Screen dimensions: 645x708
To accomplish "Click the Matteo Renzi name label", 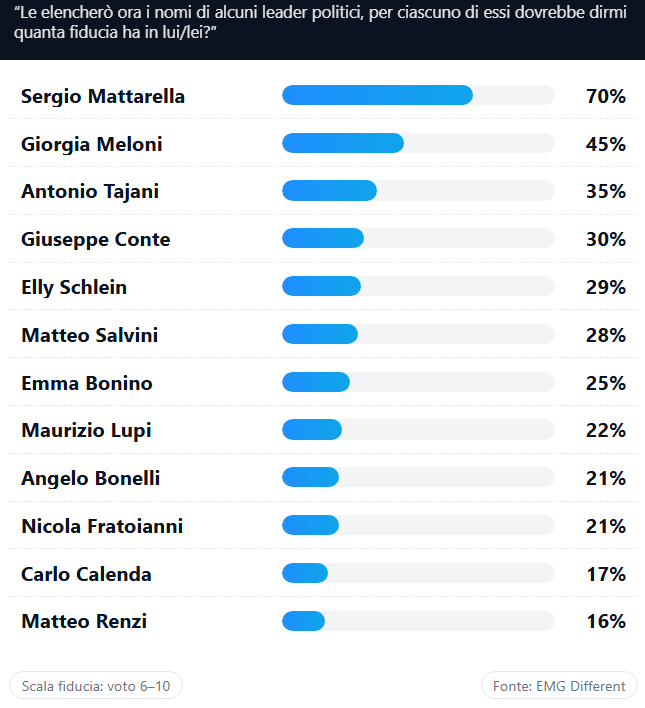I will [84, 622].
